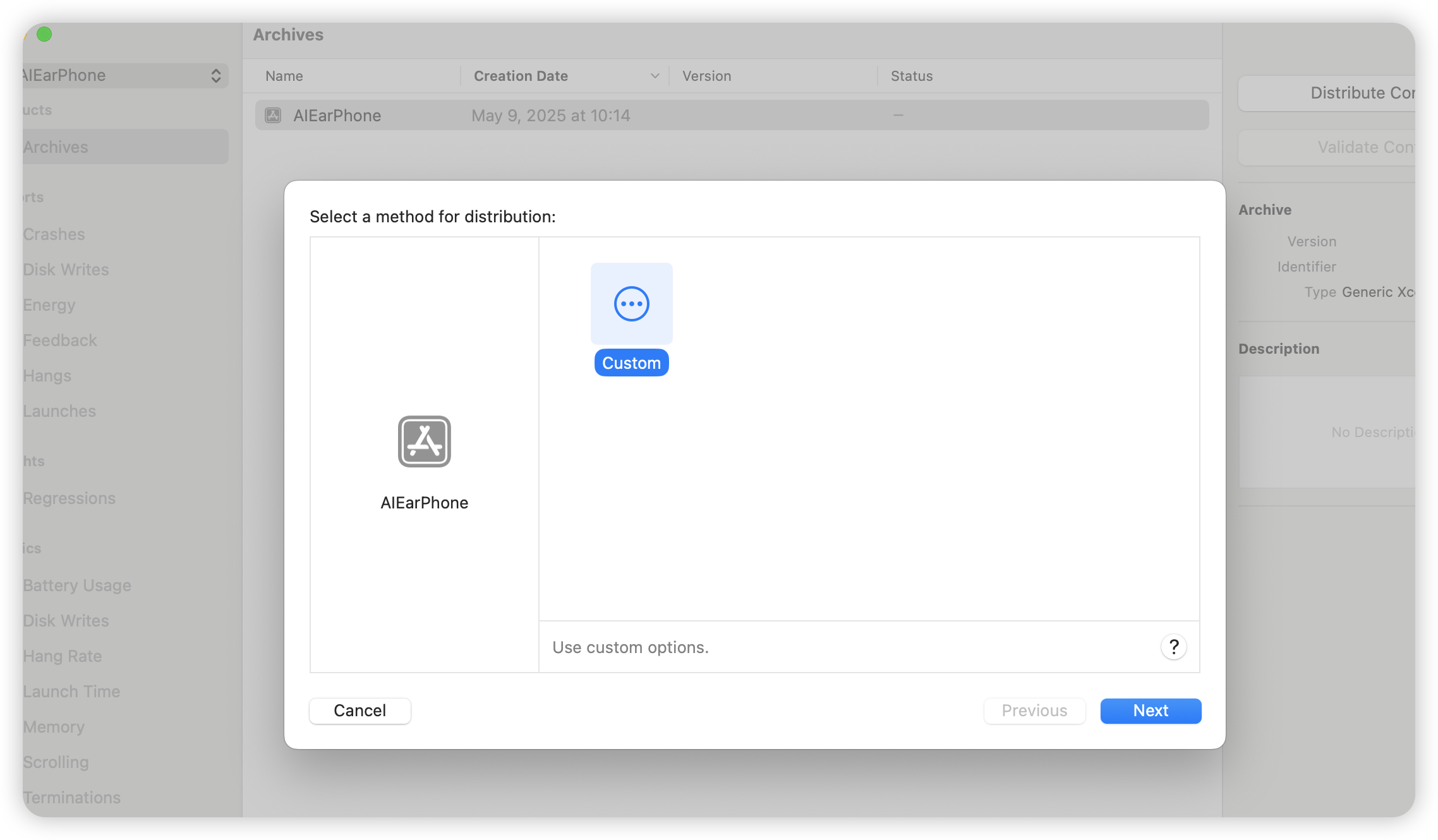Open Terminations metrics in sidebar
Image resolution: width=1438 pixels, height=840 pixels.
click(71, 798)
